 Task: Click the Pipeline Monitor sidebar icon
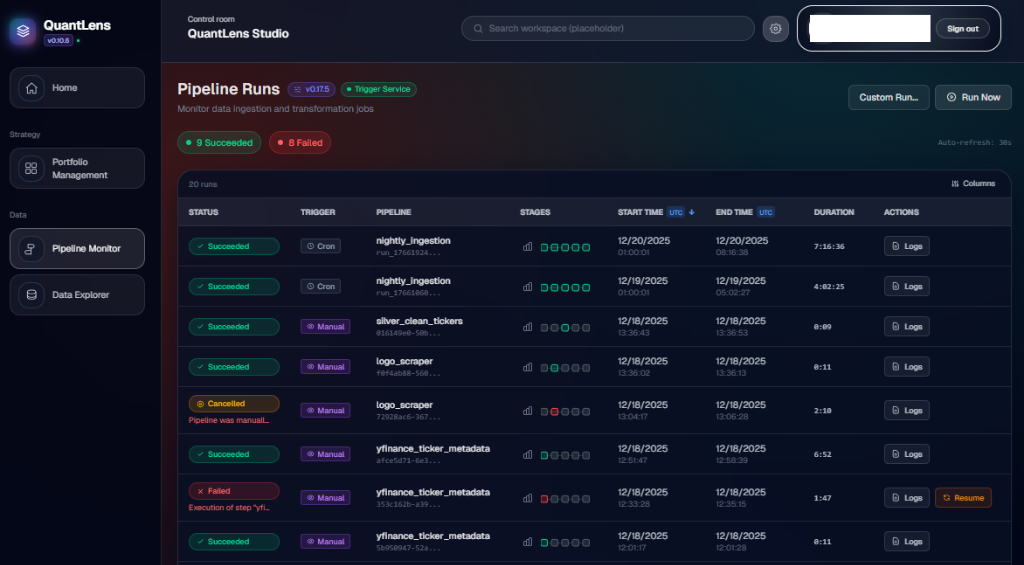(x=32, y=249)
